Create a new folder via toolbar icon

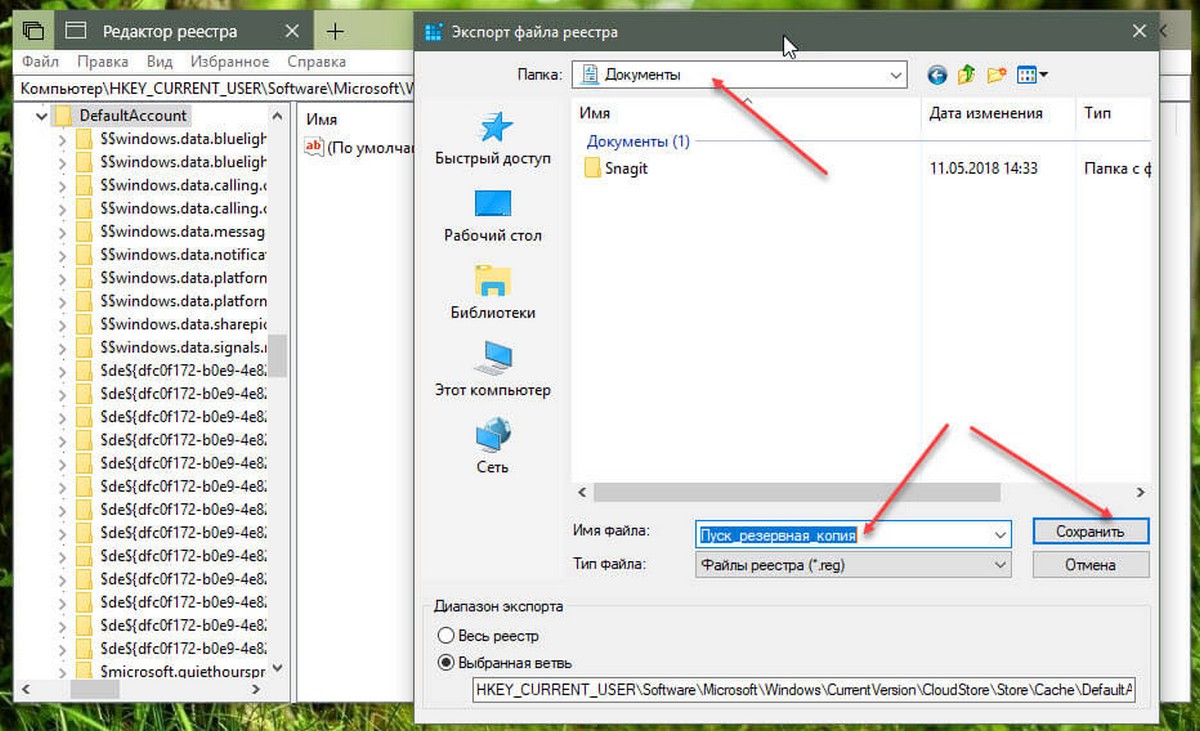pos(996,74)
